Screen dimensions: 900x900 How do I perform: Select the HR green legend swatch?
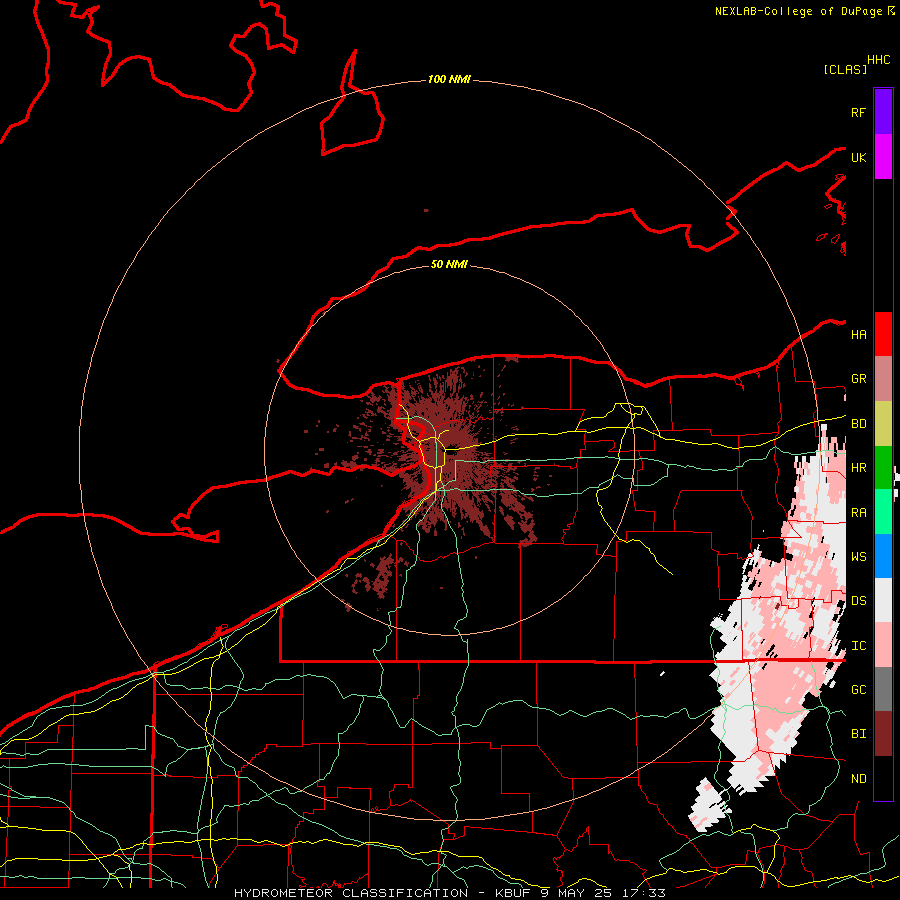click(883, 468)
